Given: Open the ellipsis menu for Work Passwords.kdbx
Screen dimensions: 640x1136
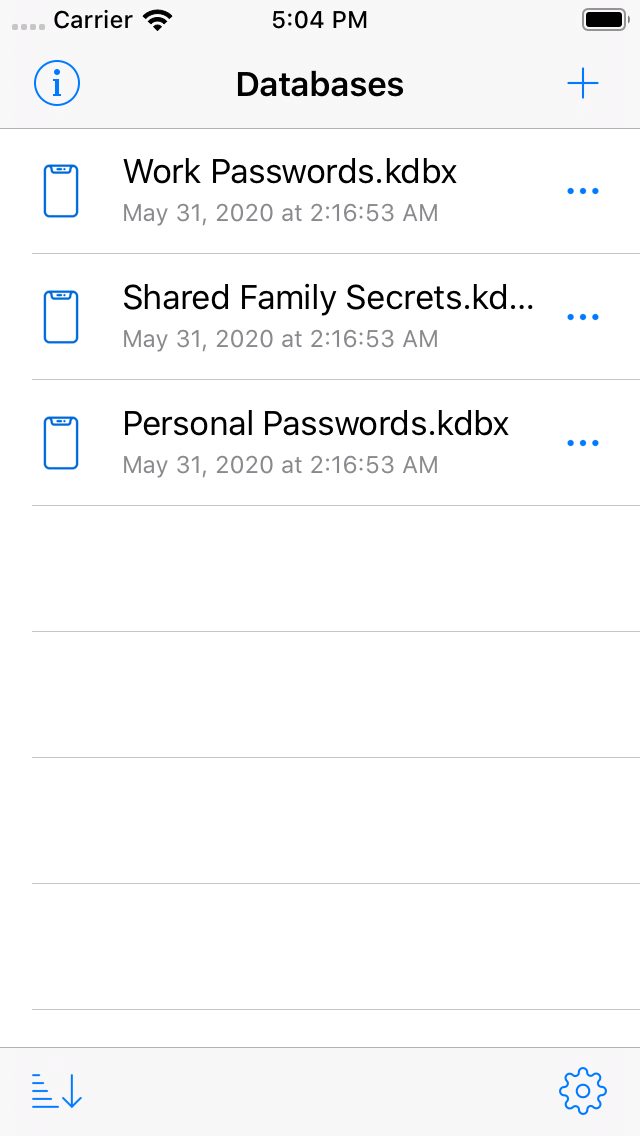Looking at the screenshot, I should [x=583, y=189].
